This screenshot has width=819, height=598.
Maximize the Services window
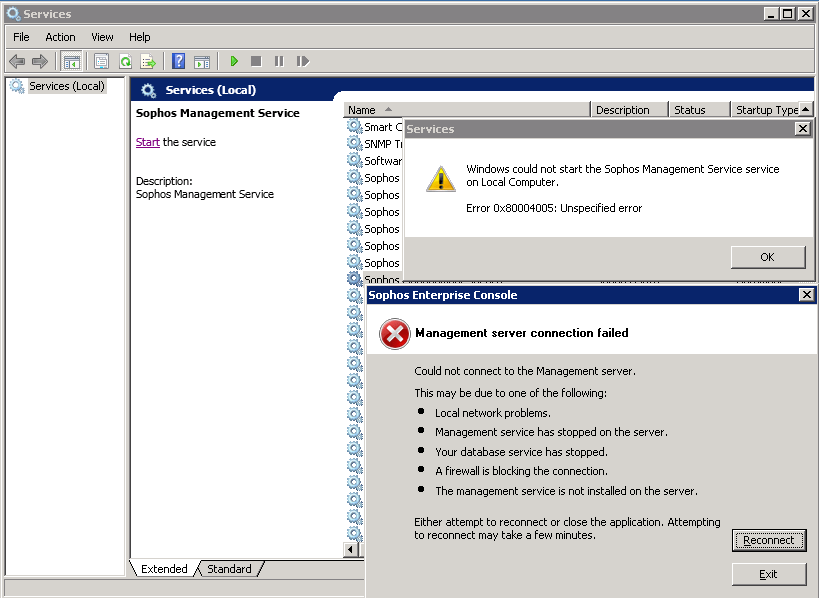click(788, 14)
